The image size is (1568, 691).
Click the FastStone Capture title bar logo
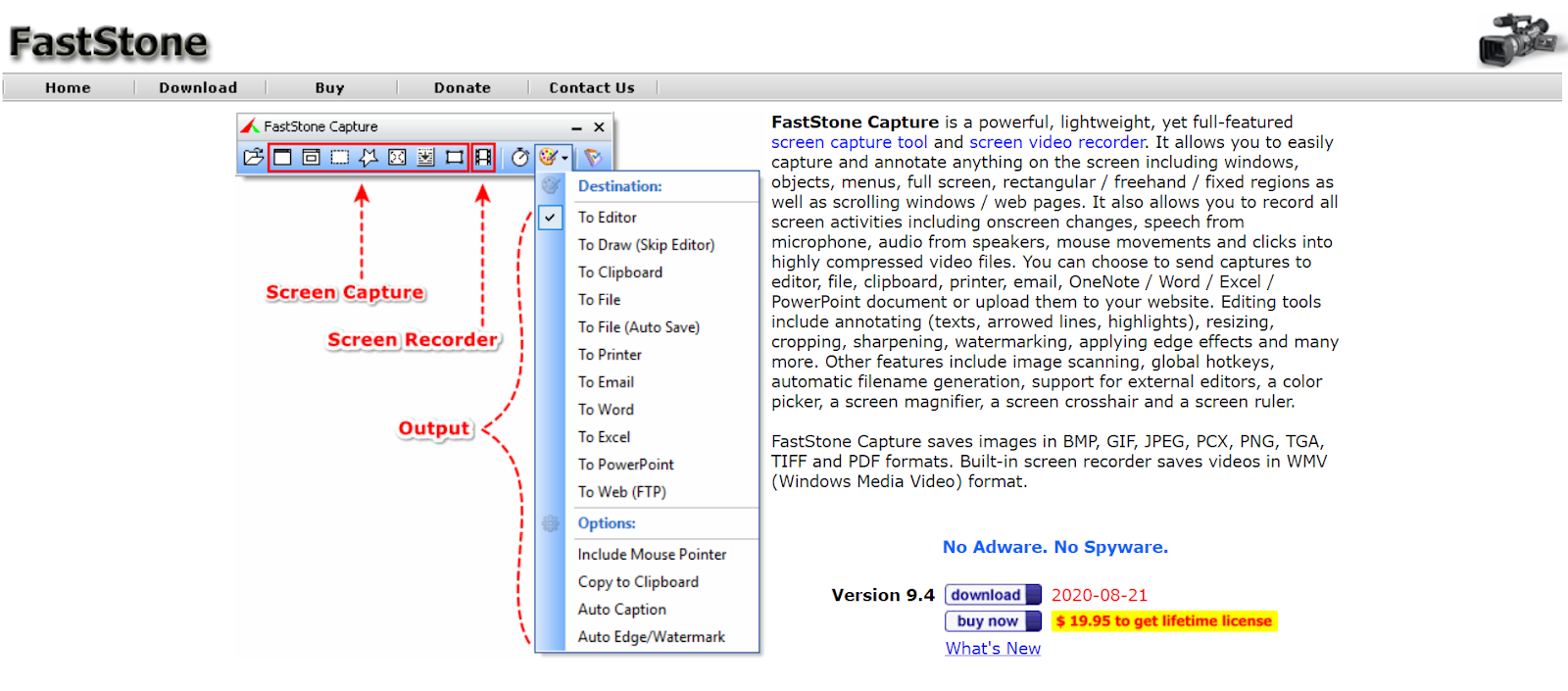(250, 126)
